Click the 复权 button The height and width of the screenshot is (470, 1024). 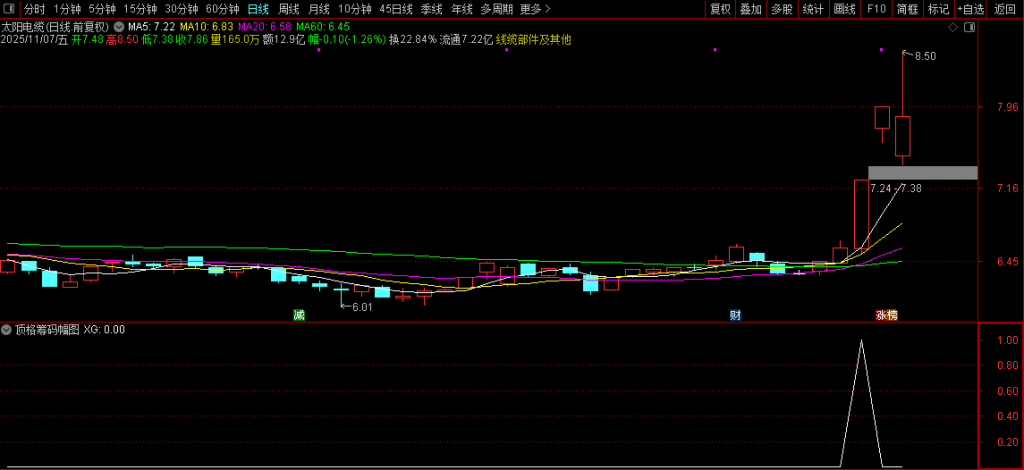(720, 9)
